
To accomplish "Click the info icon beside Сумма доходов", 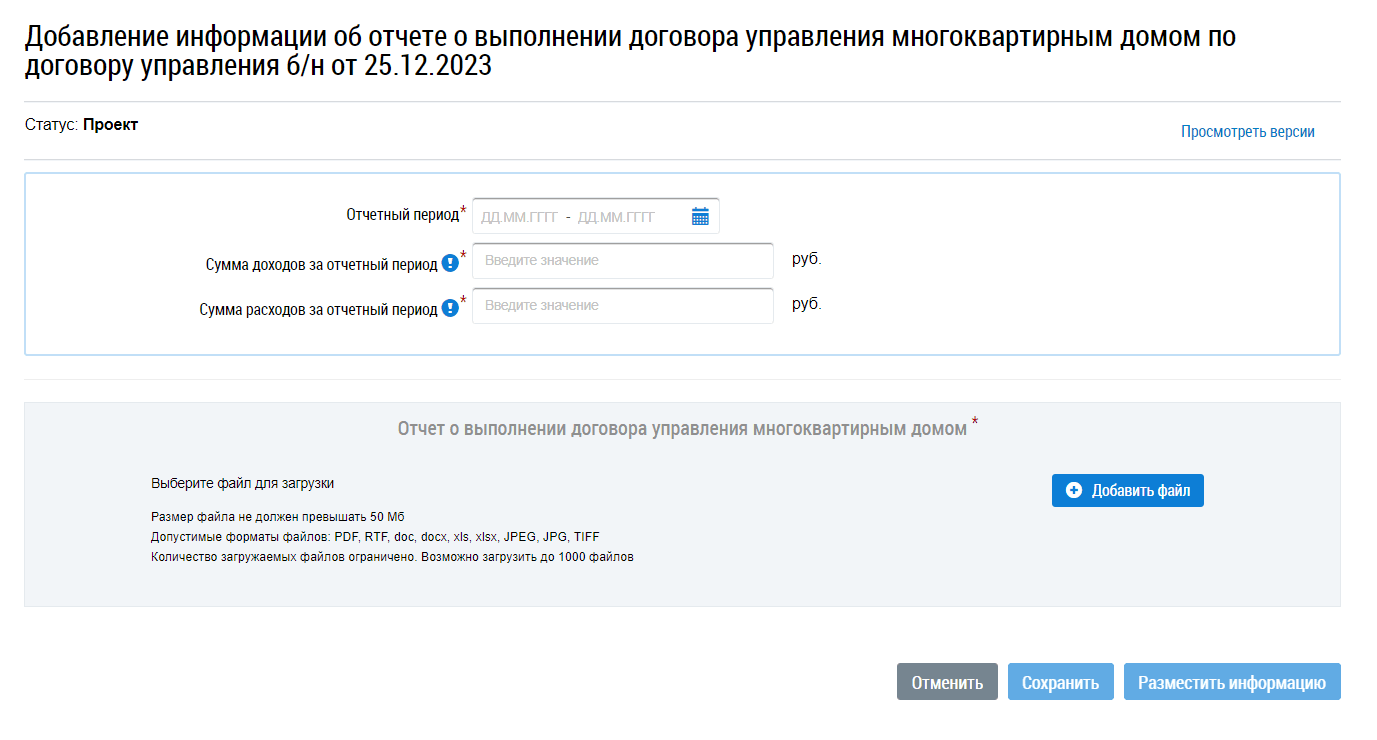I will (450, 264).
